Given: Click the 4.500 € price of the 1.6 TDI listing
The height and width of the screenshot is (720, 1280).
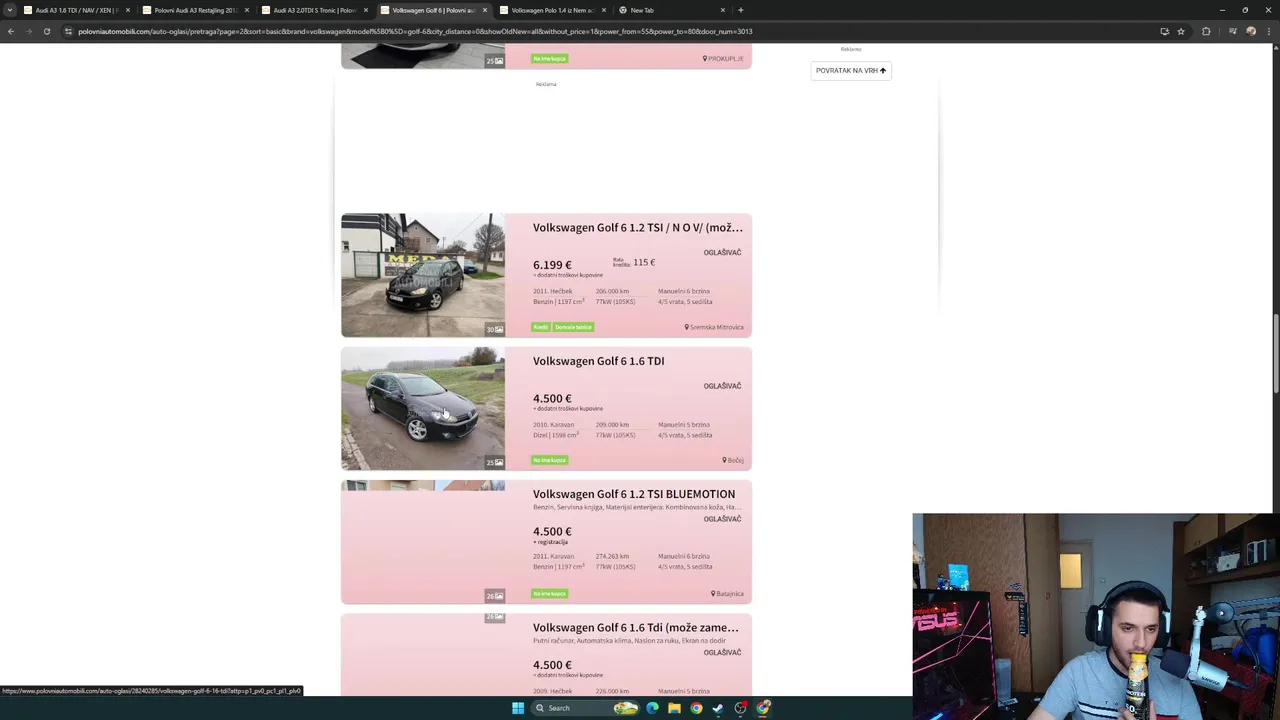Looking at the screenshot, I should click(552, 398).
